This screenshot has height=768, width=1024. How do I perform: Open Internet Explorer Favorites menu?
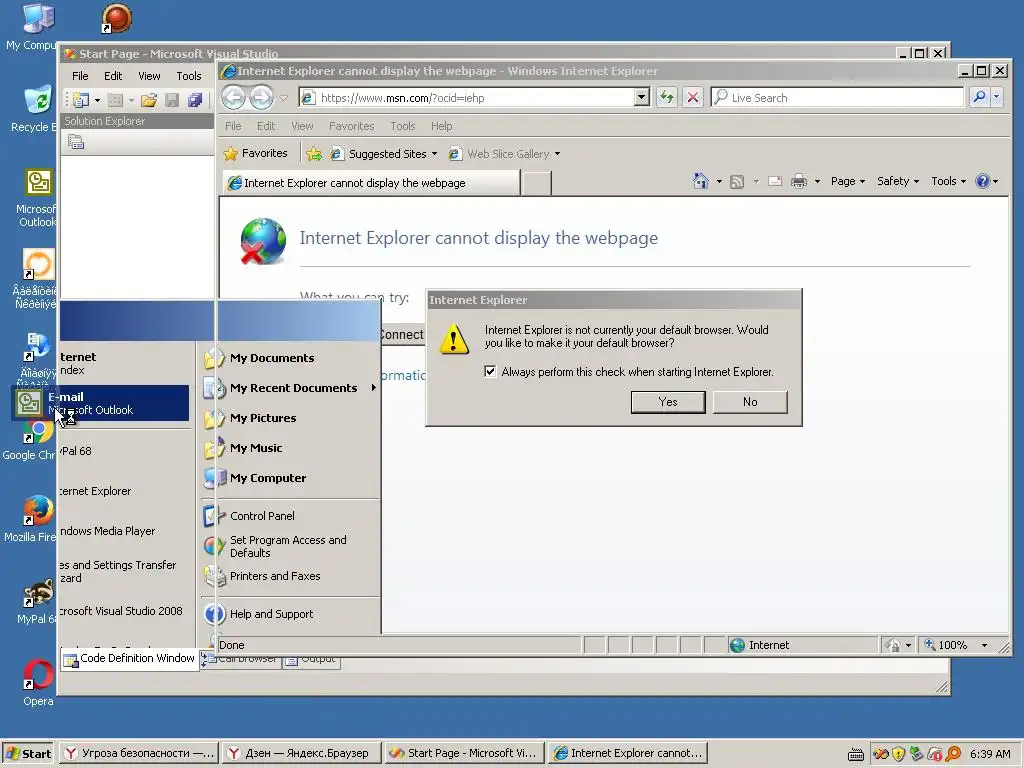[351, 126]
